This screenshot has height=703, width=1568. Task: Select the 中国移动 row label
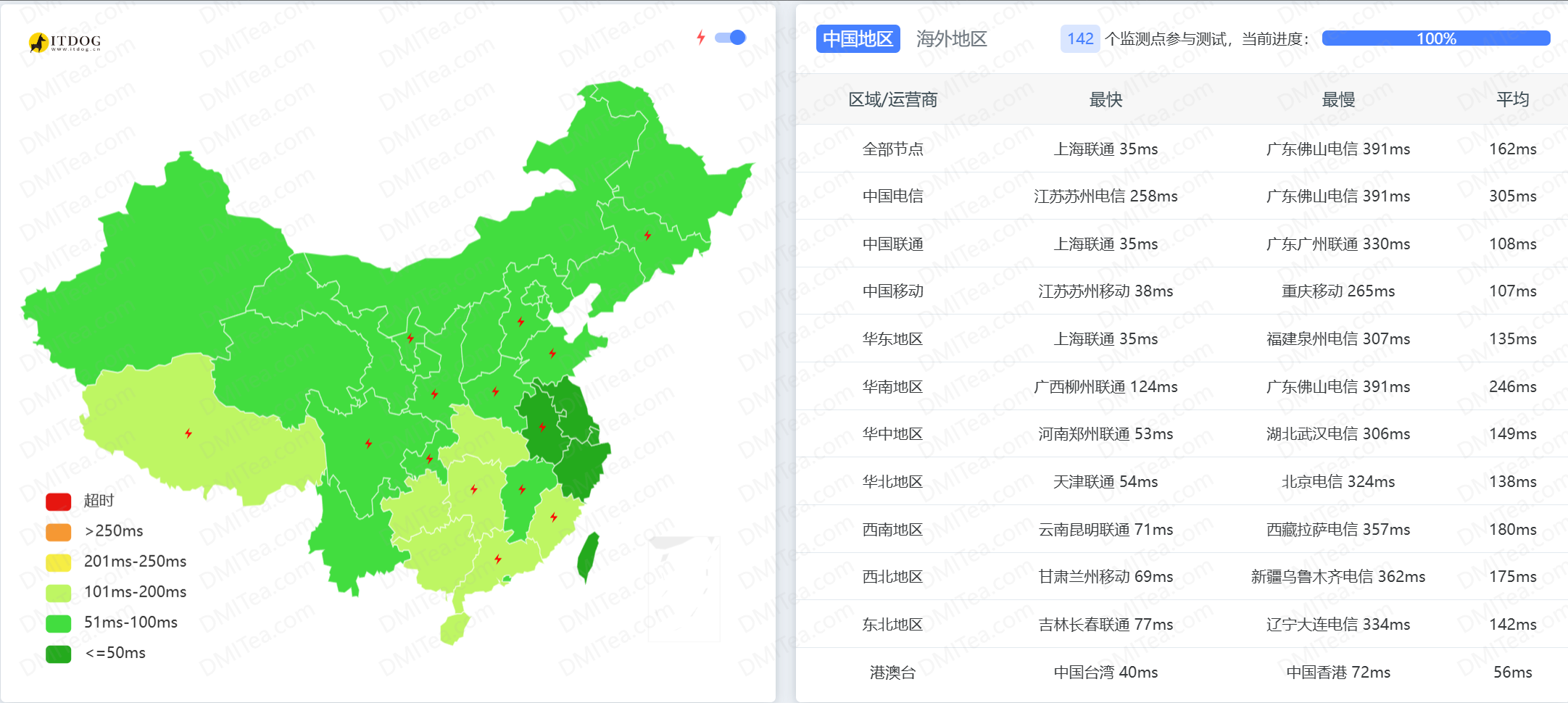892,291
